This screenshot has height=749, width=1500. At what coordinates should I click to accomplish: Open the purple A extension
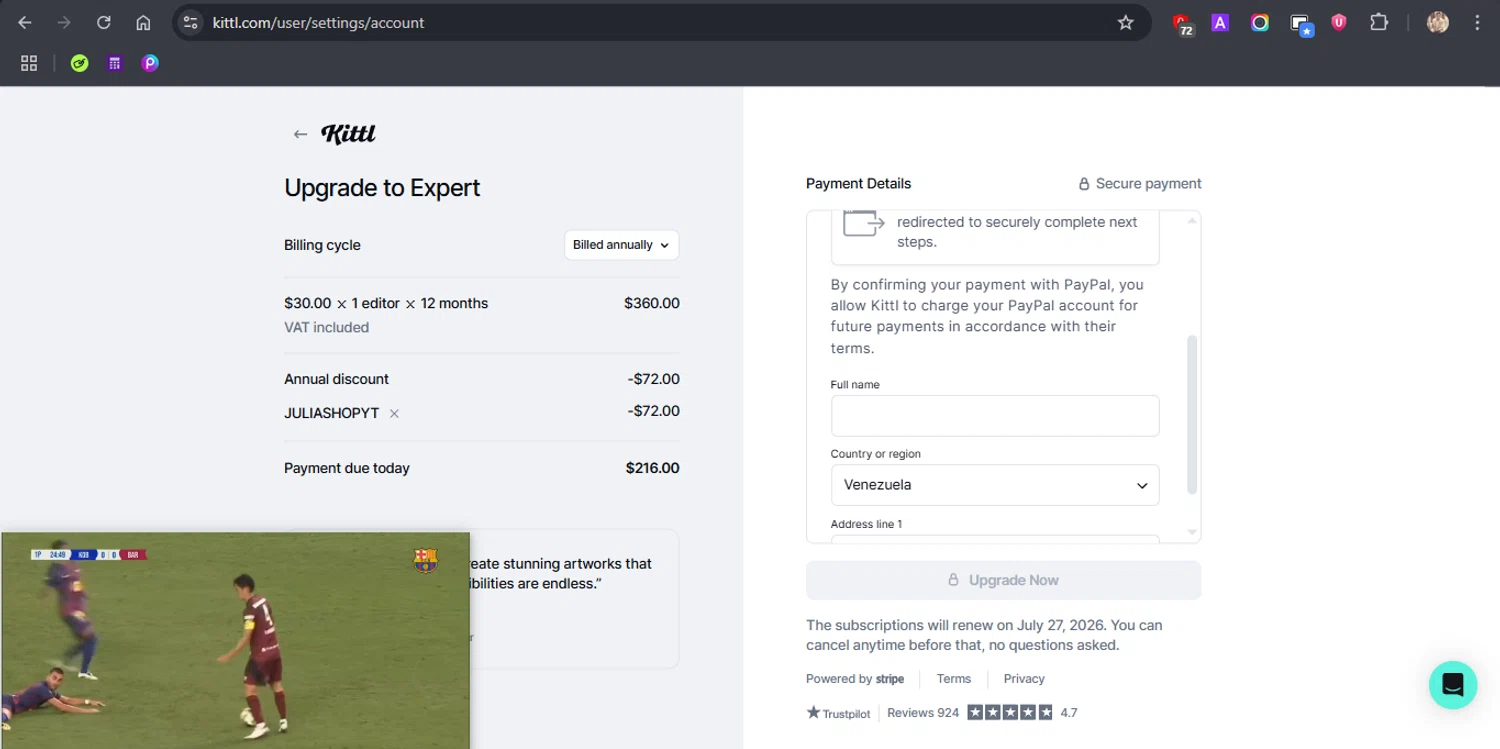click(x=1220, y=22)
